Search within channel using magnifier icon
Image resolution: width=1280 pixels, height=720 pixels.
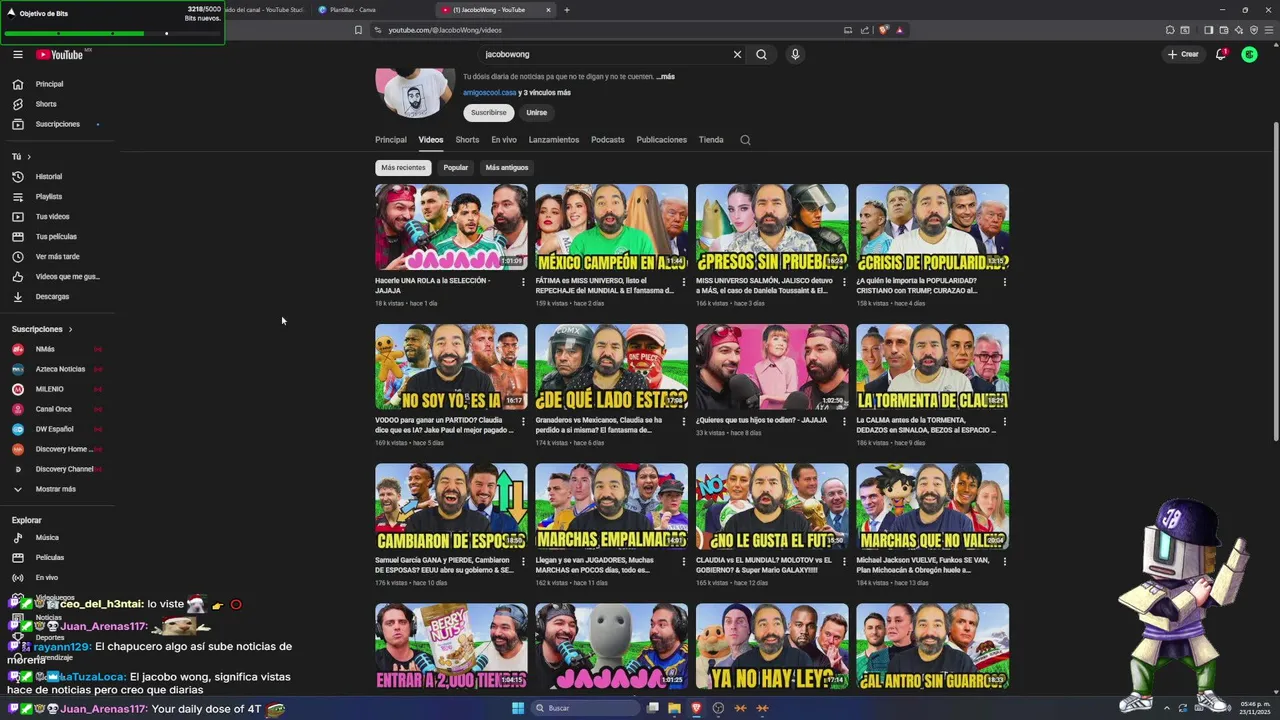pos(745,140)
